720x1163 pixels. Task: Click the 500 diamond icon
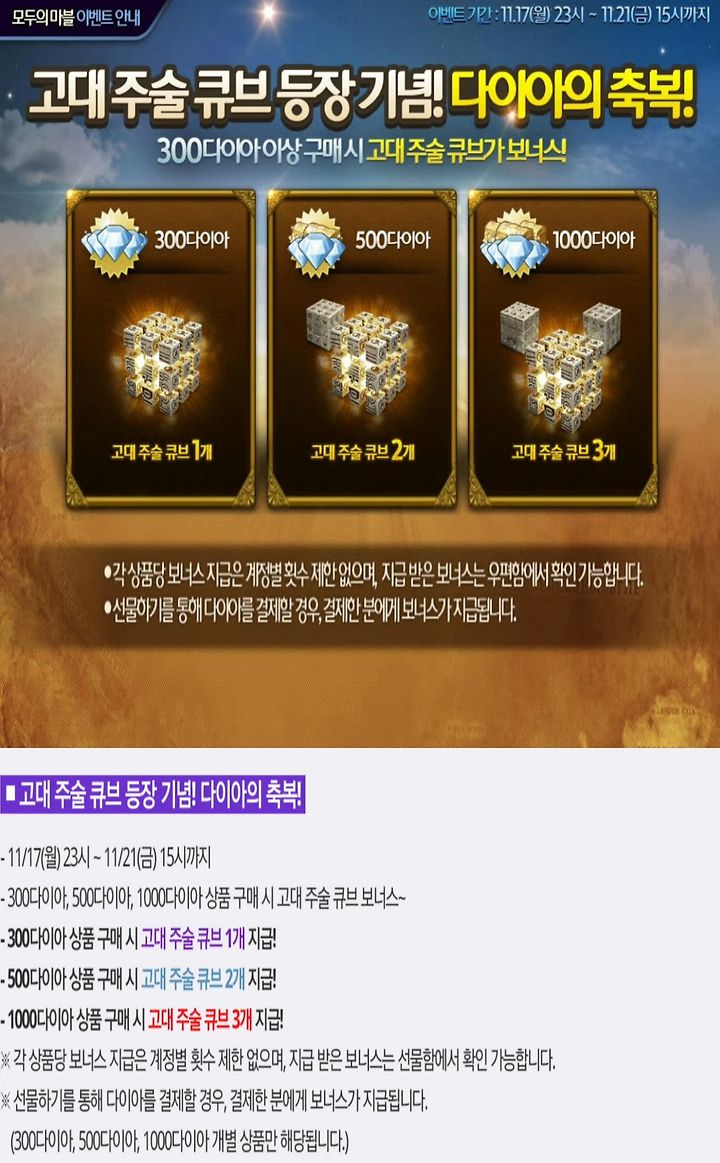pos(316,242)
